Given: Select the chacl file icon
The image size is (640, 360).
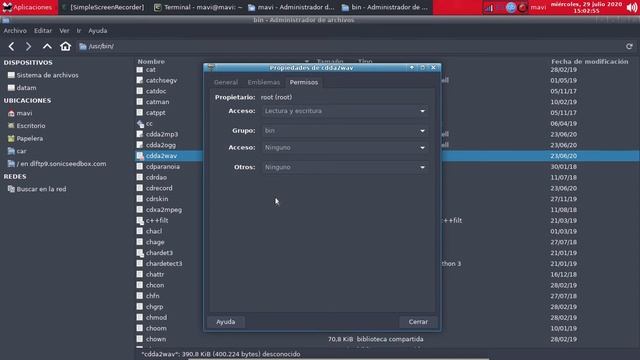Looking at the screenshot, I should [140, 231].
